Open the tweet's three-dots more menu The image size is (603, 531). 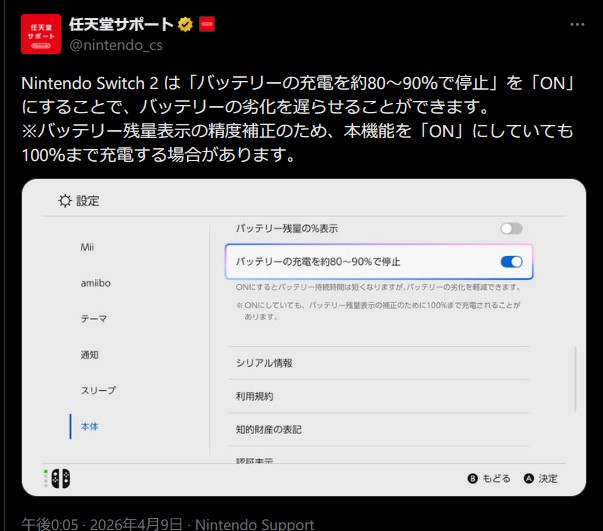577,25
